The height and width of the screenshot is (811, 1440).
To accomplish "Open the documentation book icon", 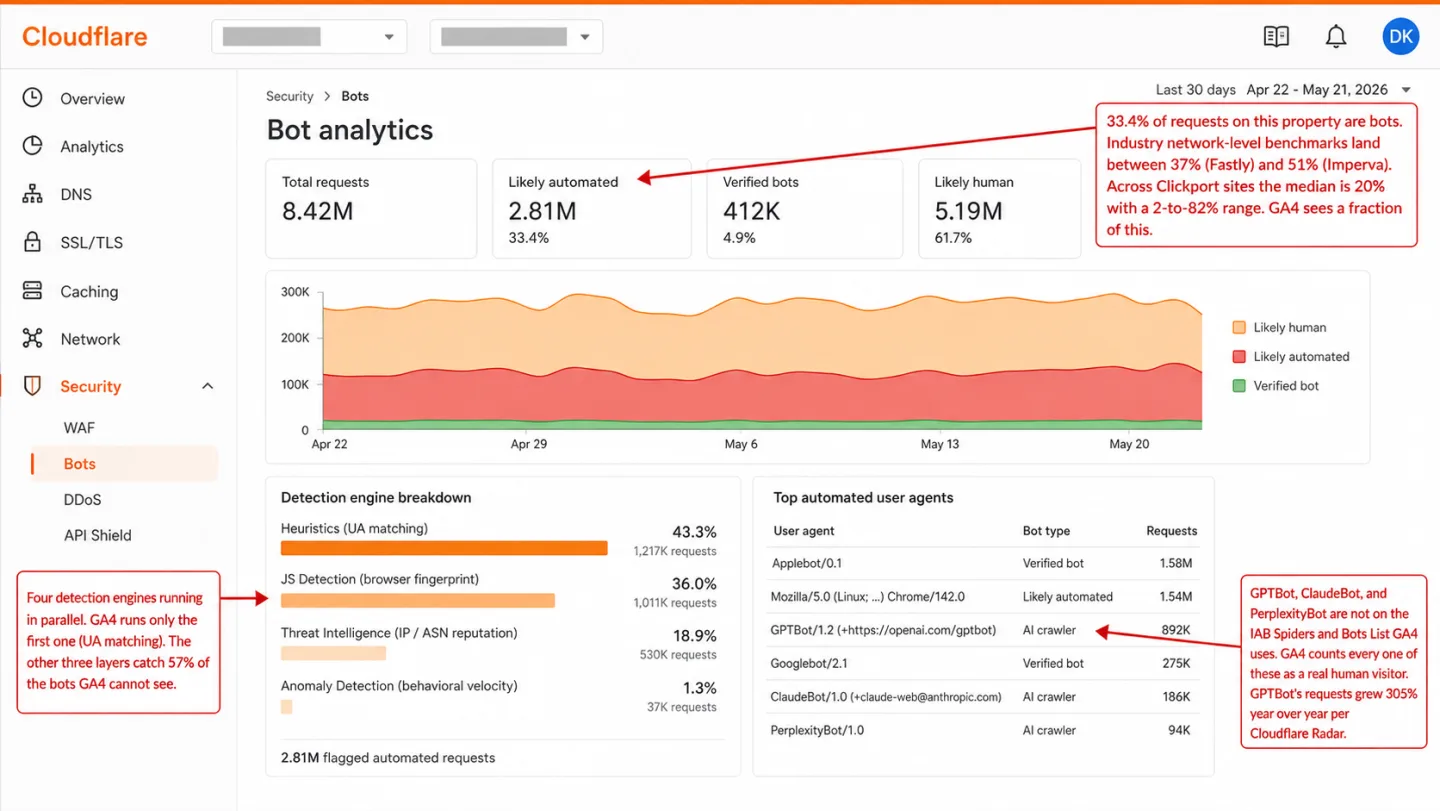I will [x=1276, y=37].
